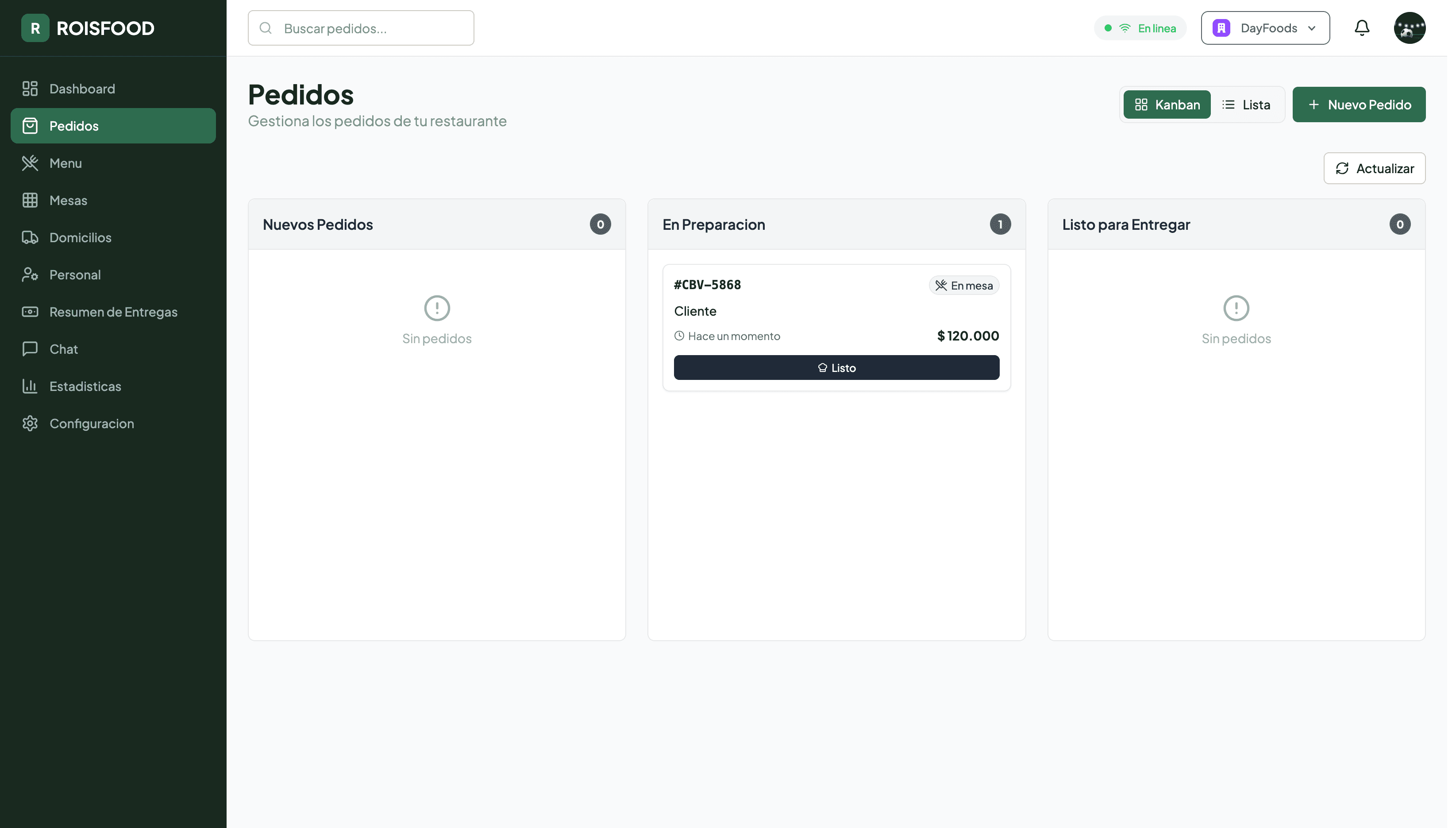Create a Nuevo Pedido

click(x=1359, y=104)
